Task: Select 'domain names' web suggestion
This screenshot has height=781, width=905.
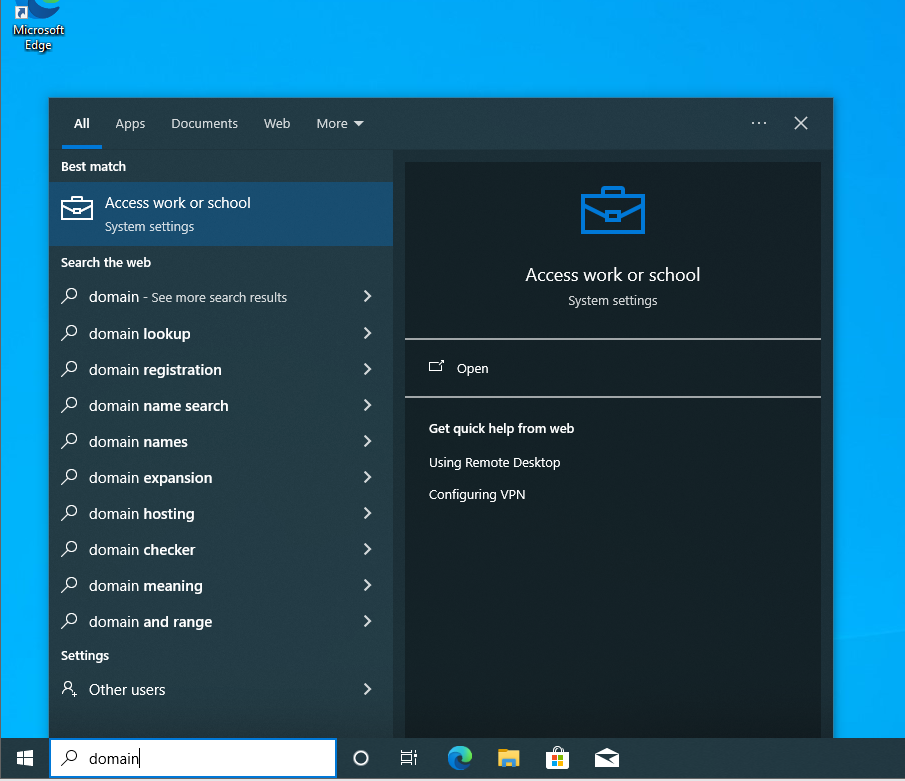Action: coord(221,442)
